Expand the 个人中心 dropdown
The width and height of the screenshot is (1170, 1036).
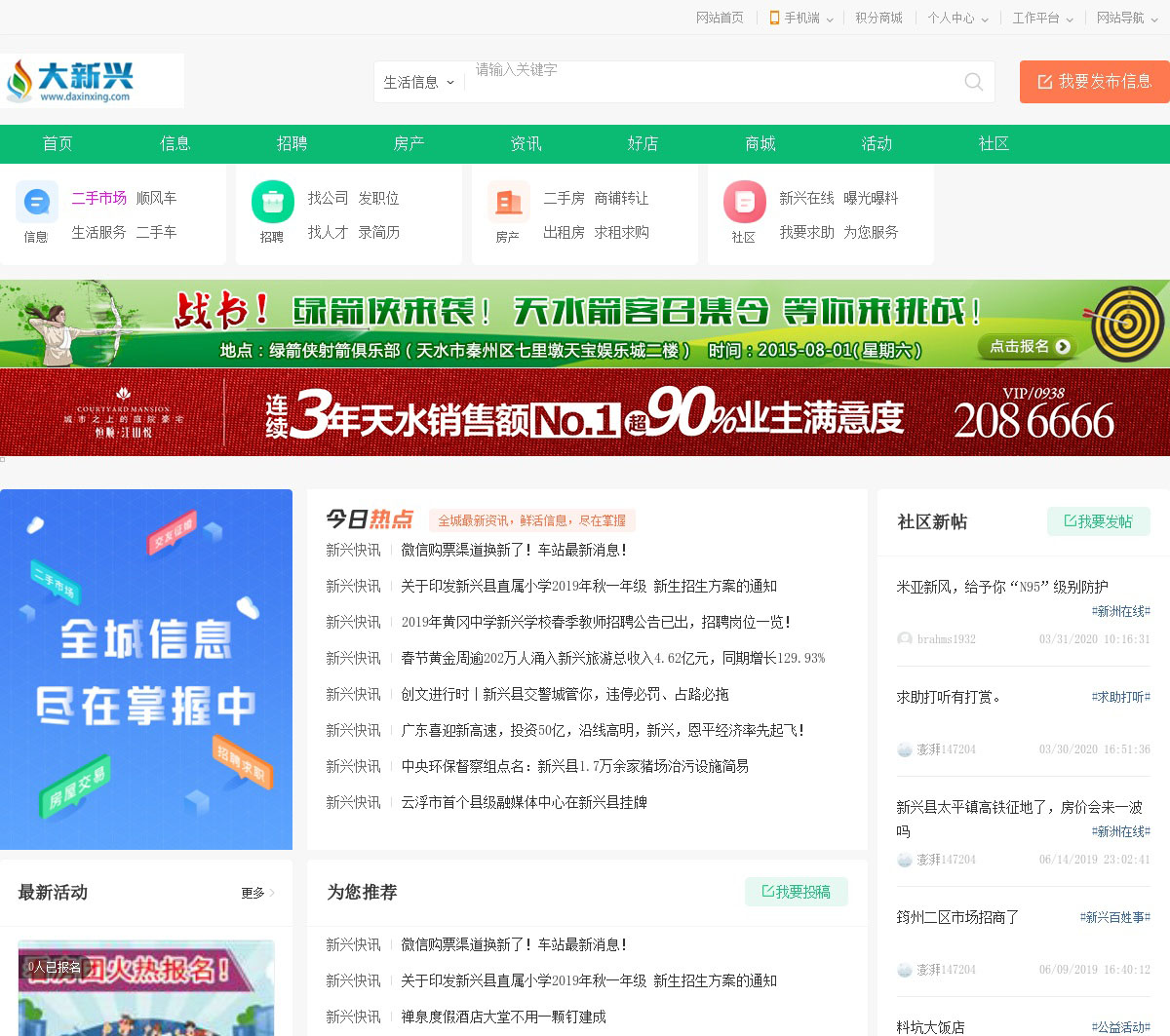pyautogui.click(x=985, y=19)
